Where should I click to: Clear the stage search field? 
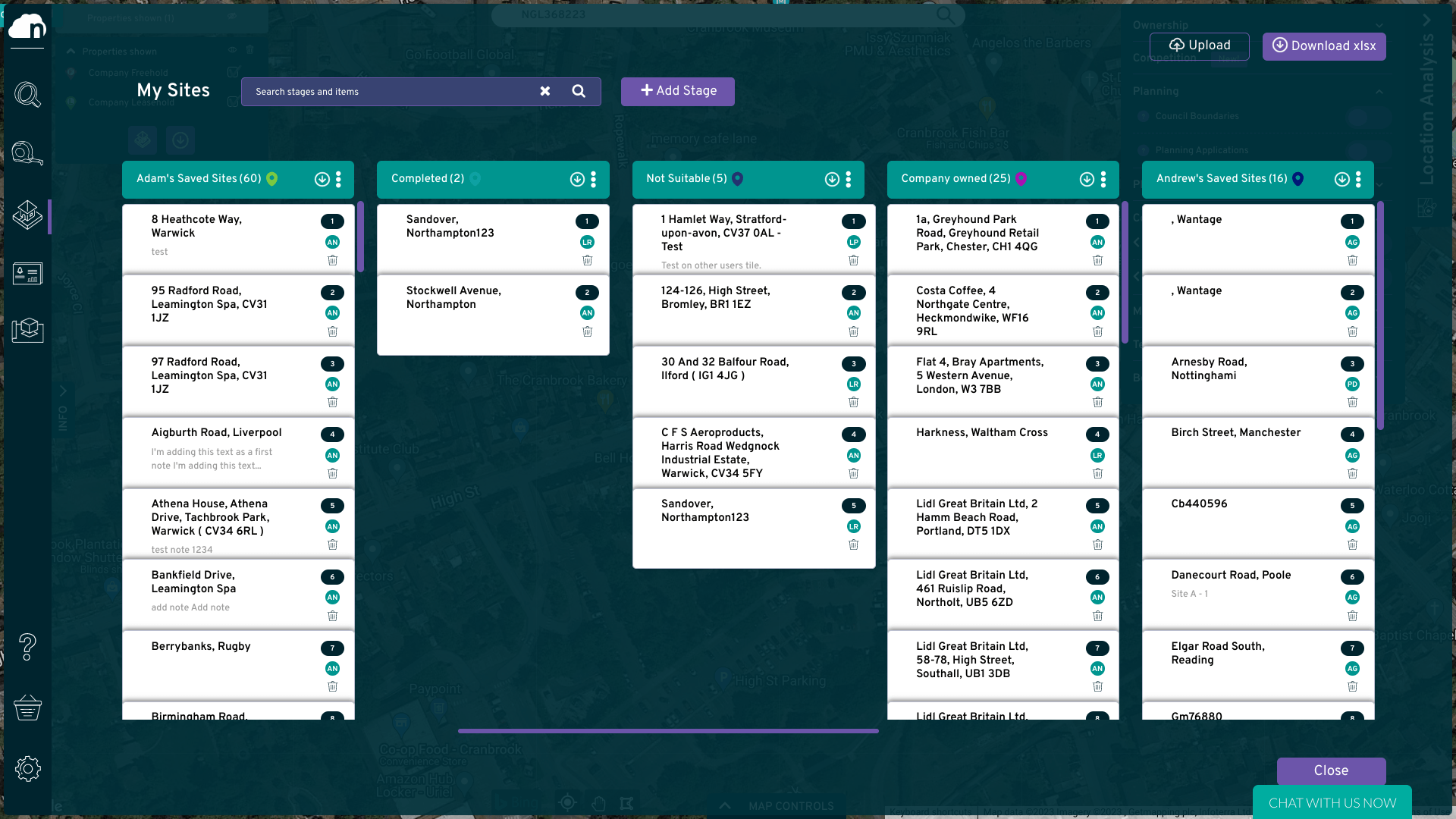coord(544,91)
